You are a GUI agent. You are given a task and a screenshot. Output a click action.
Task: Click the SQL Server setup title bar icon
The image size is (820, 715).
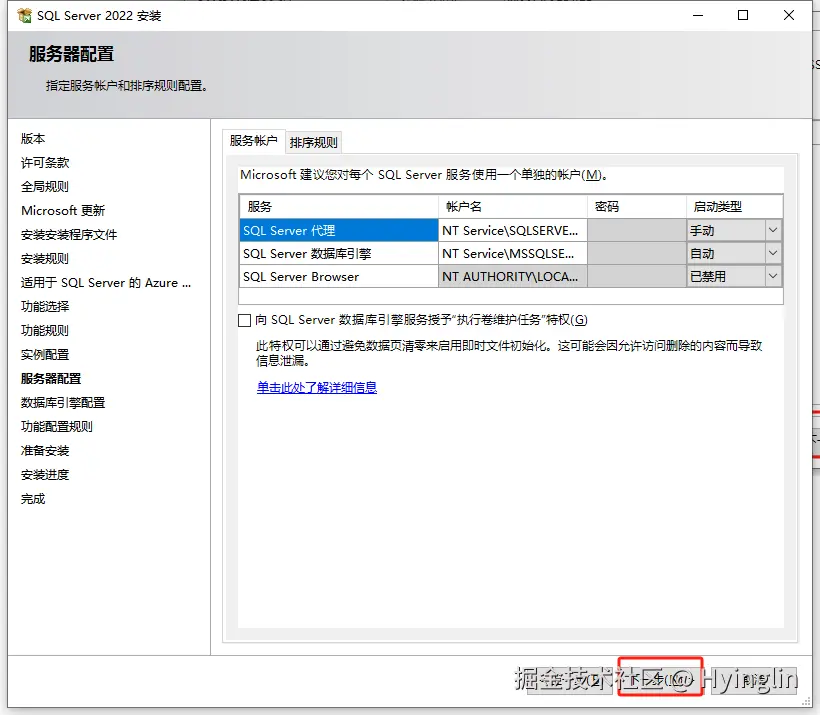(24, 16)
